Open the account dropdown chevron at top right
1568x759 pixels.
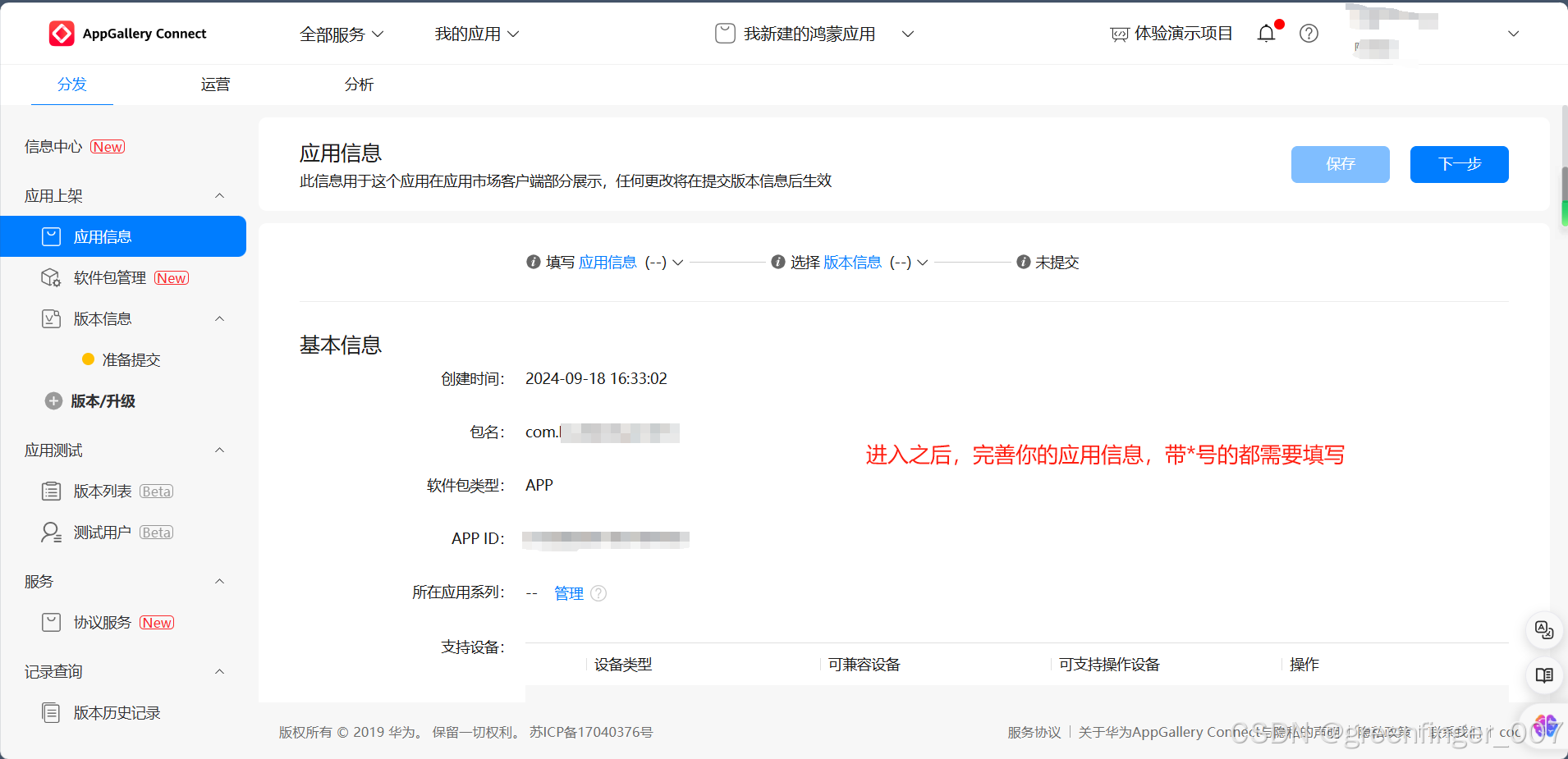pos(1514,34)
